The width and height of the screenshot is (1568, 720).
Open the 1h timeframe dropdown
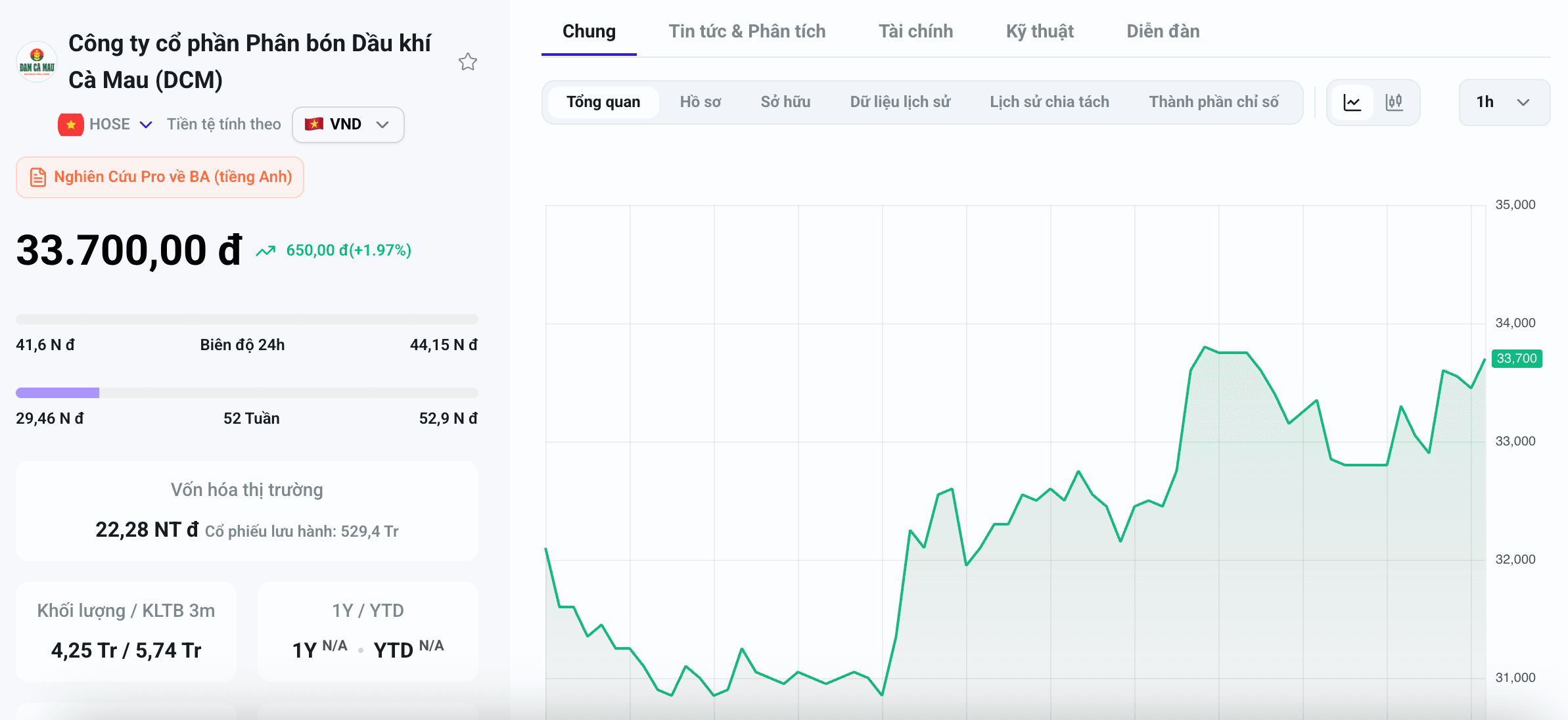1504,102
